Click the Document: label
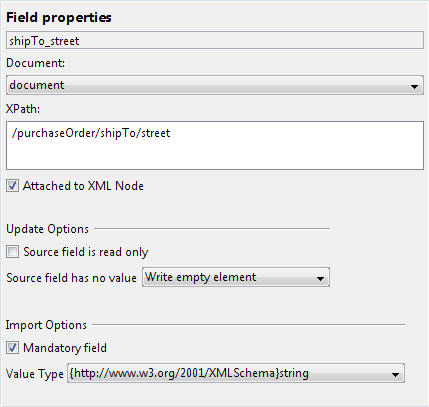Viewport: 429px width, 407px height. [x=35, y=63]
